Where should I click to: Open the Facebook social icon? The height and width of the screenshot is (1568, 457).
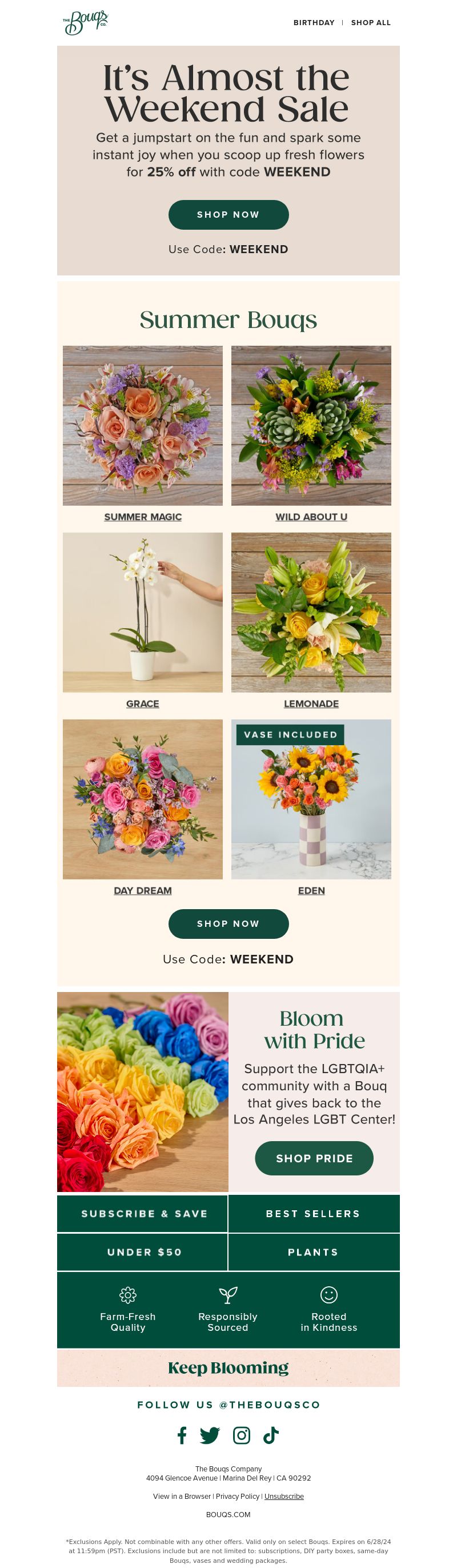pos(182,1435)
